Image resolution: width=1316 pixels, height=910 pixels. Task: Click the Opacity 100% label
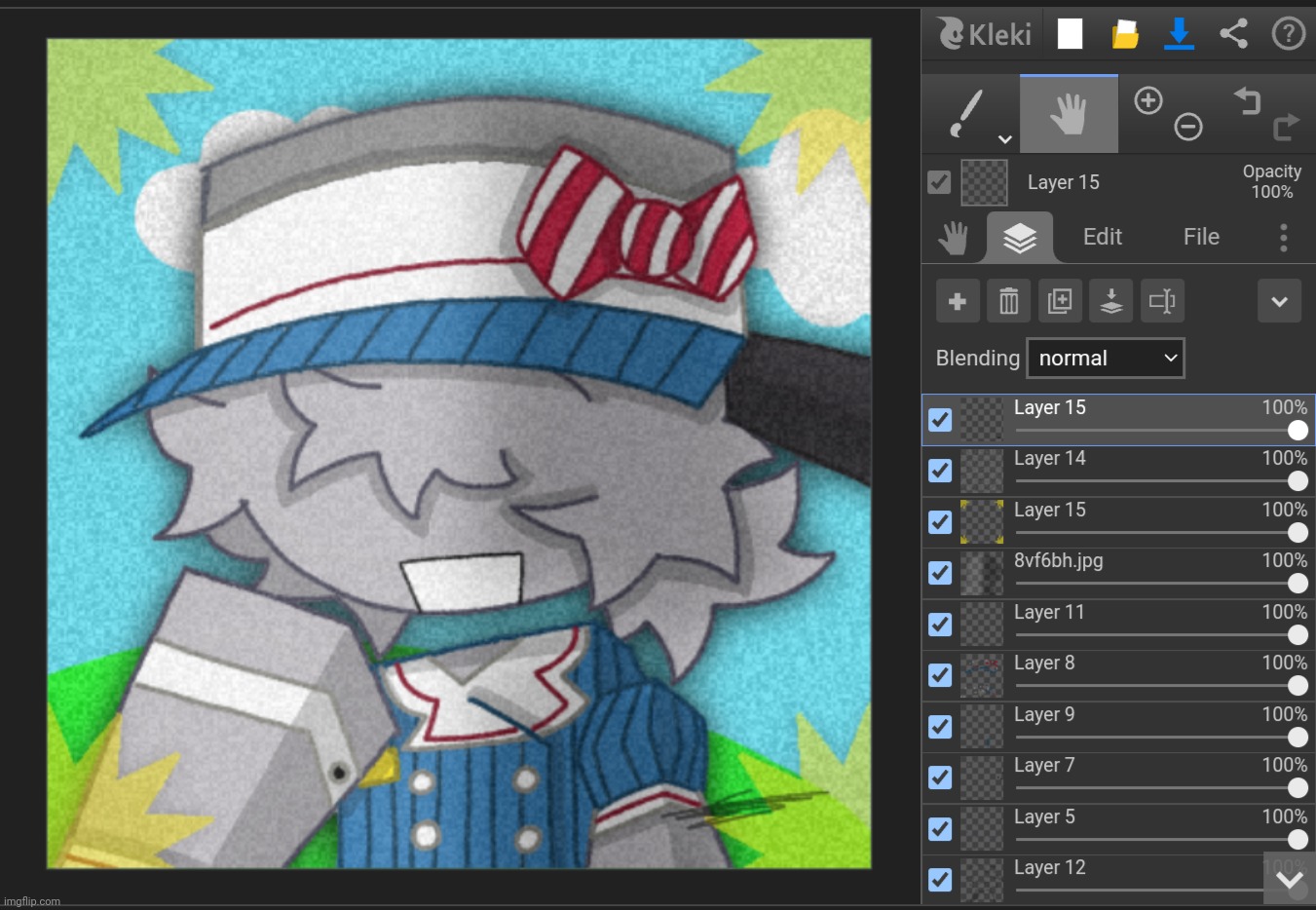[1272, 181]
